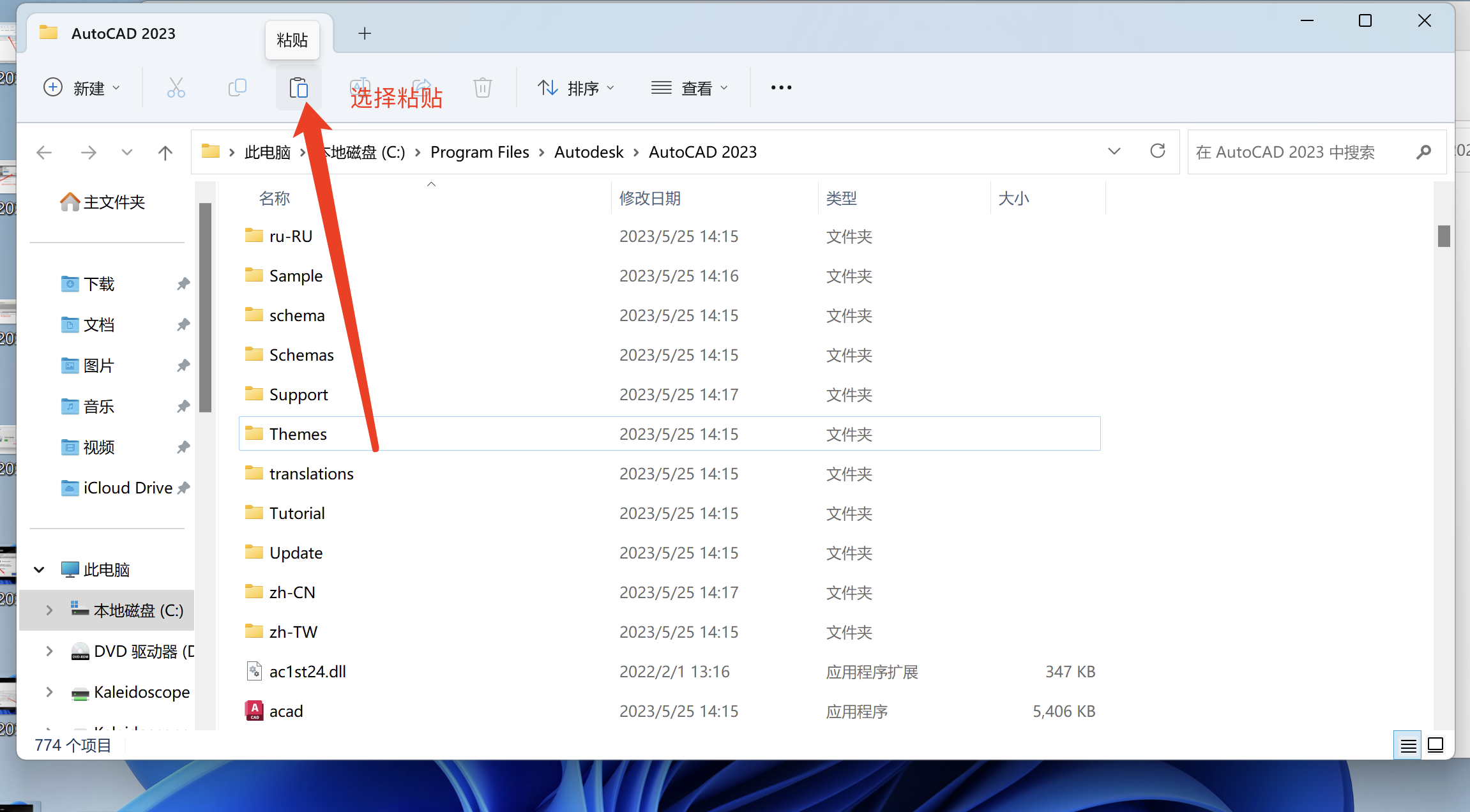Switch to details view layout icon
The image size is (1470, 812).
pos(1407,745)
